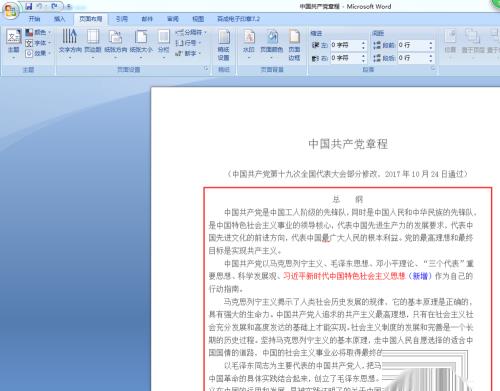Click the right indent value field

345,58
